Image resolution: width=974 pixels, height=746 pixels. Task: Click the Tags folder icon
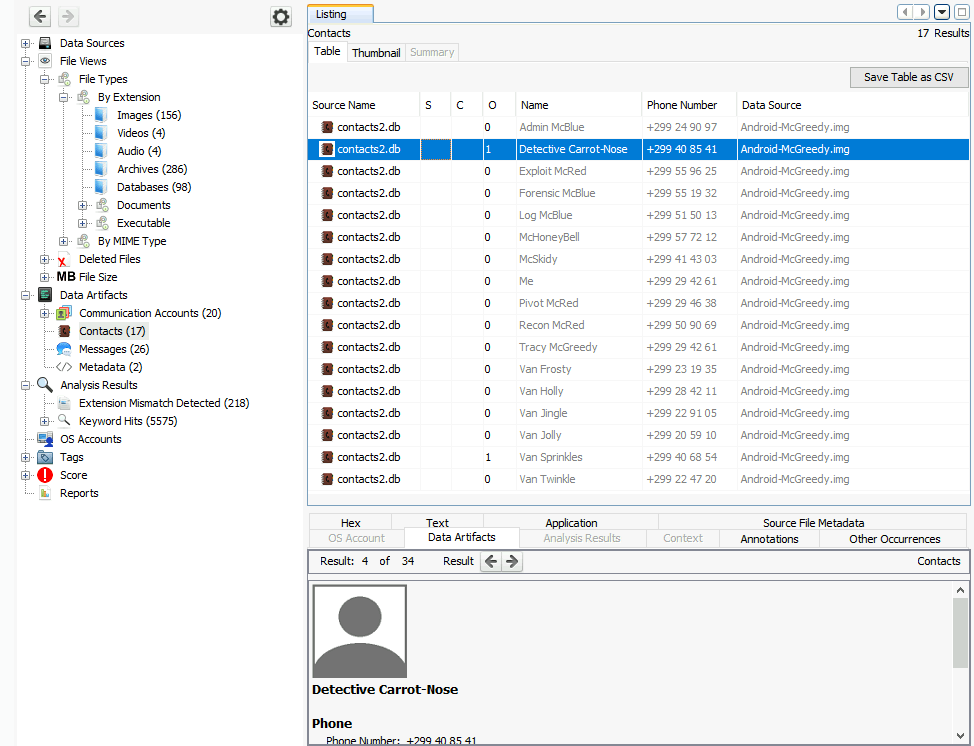click(45, 457)
